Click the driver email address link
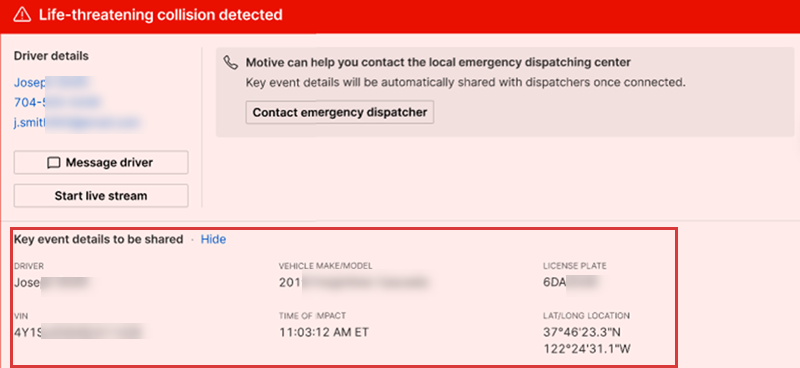Image resolution: width=800 pixels, height=368 pixels. tap(77, 122)
